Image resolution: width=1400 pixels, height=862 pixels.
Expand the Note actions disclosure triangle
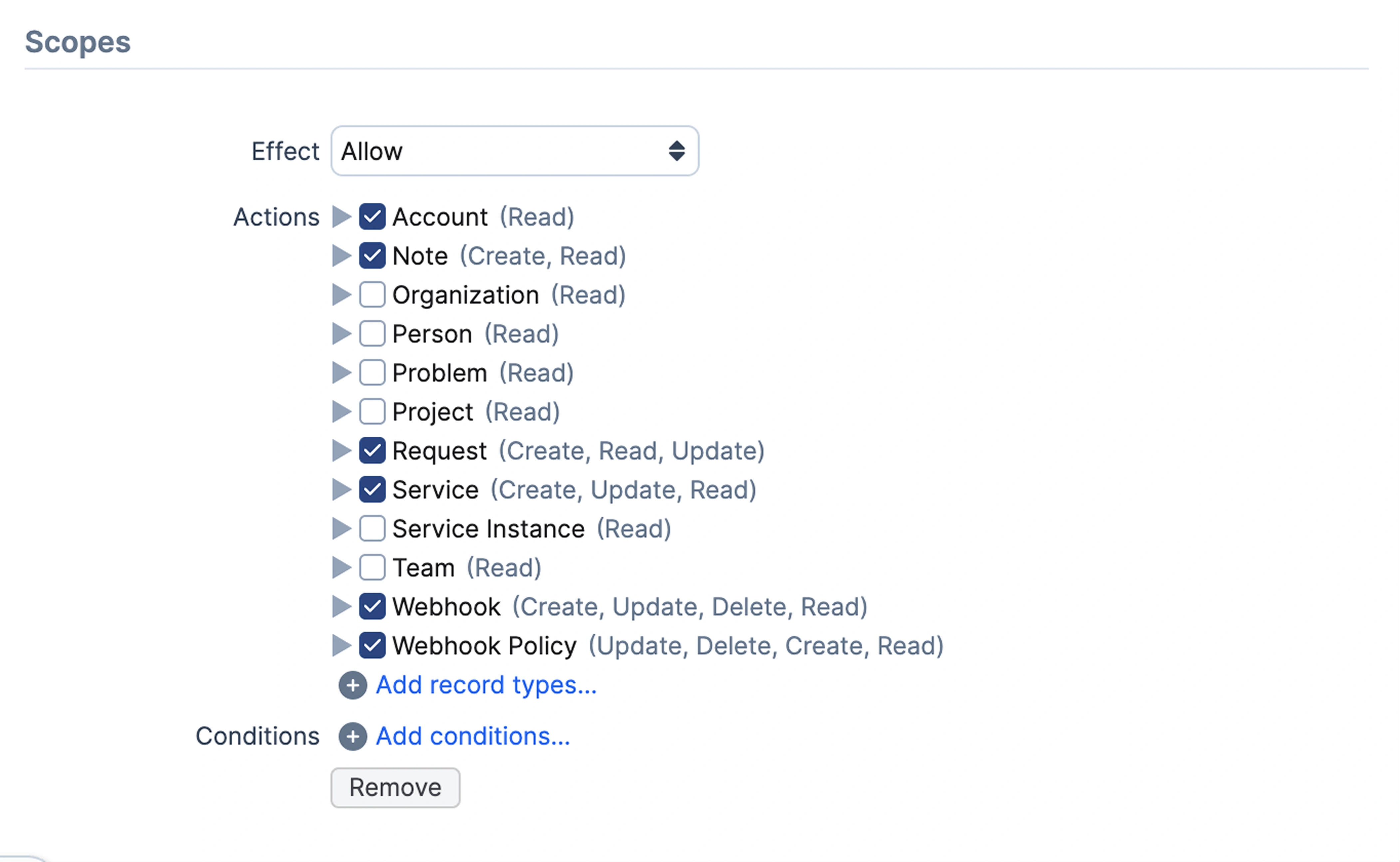point(341,256)
